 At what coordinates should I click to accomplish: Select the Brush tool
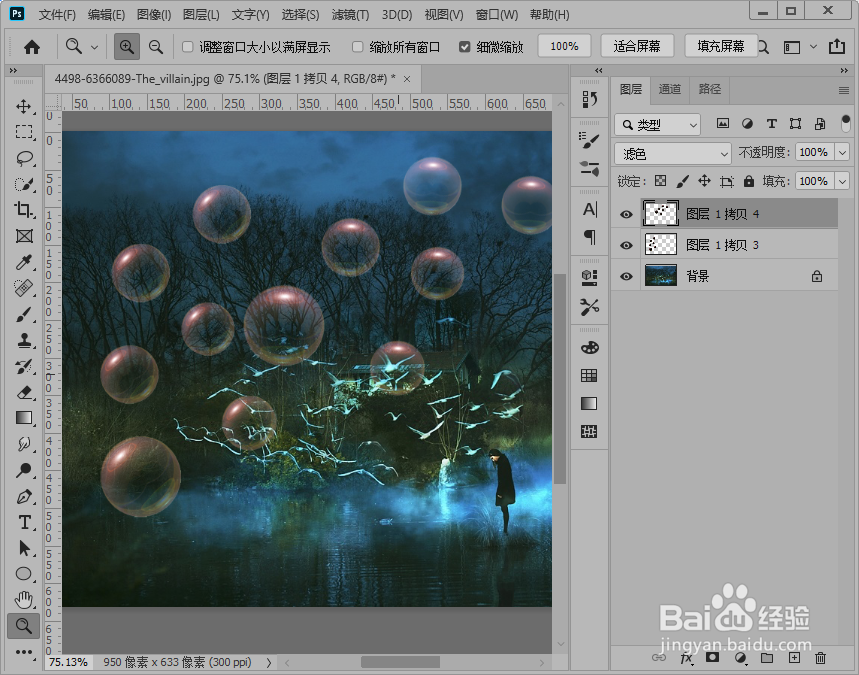coord(24,314)
